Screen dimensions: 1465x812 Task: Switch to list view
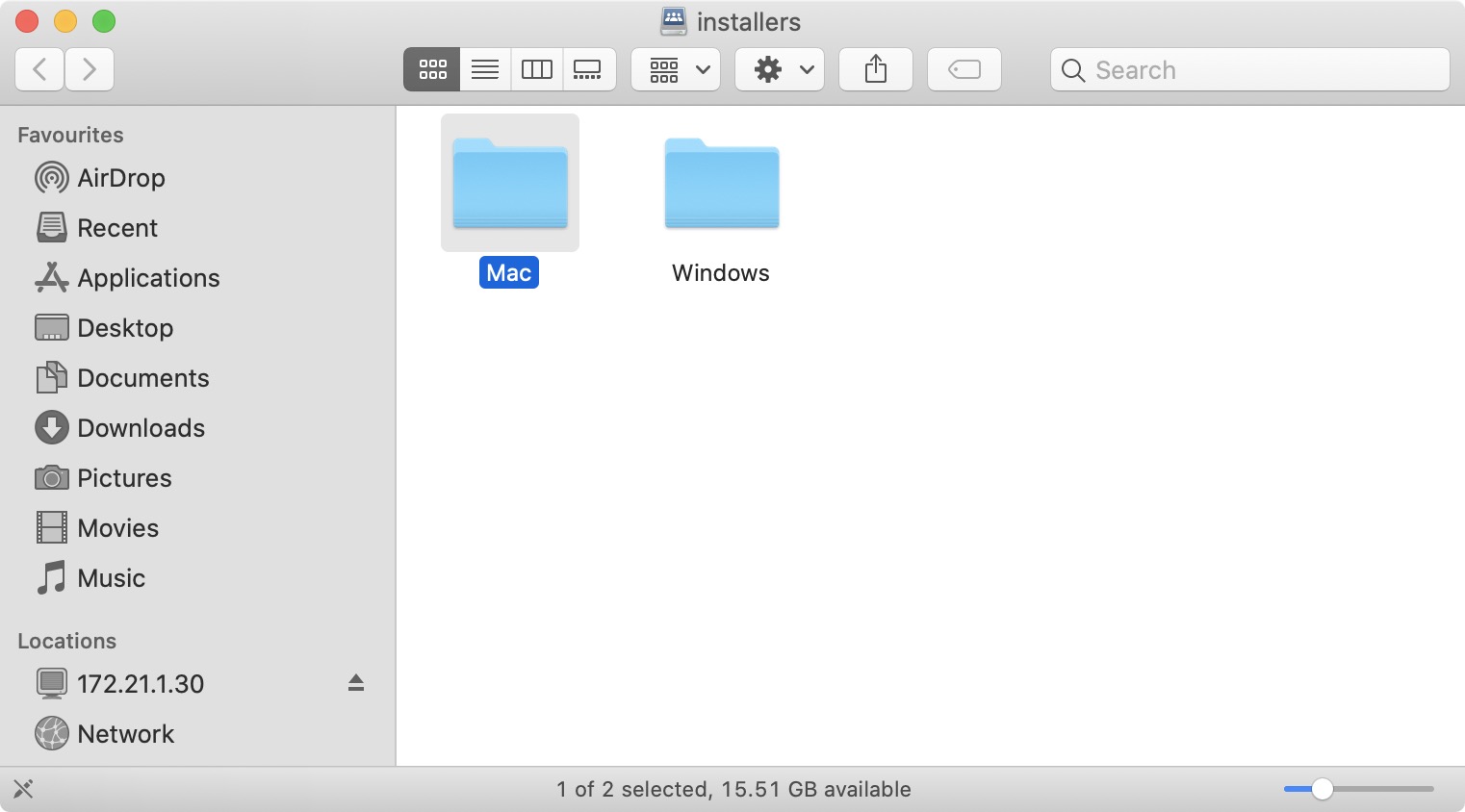485,69
